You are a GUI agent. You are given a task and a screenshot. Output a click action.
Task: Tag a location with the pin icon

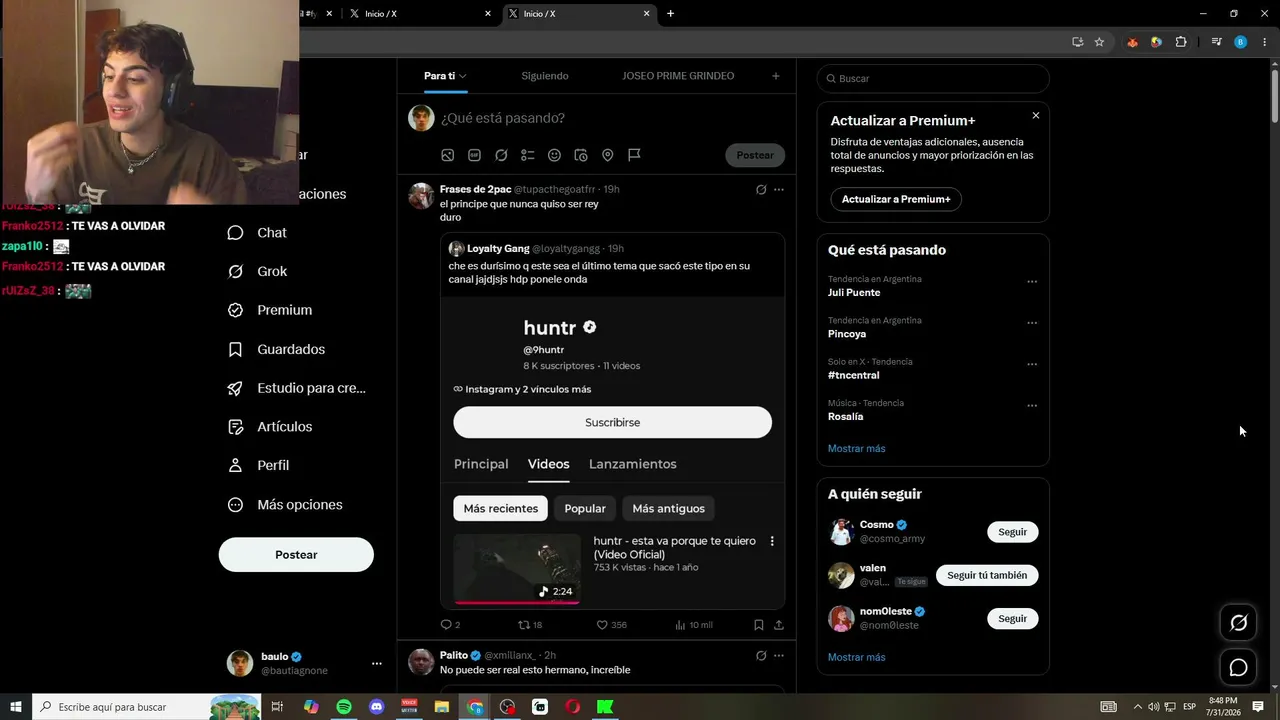(x=607, y=155)
